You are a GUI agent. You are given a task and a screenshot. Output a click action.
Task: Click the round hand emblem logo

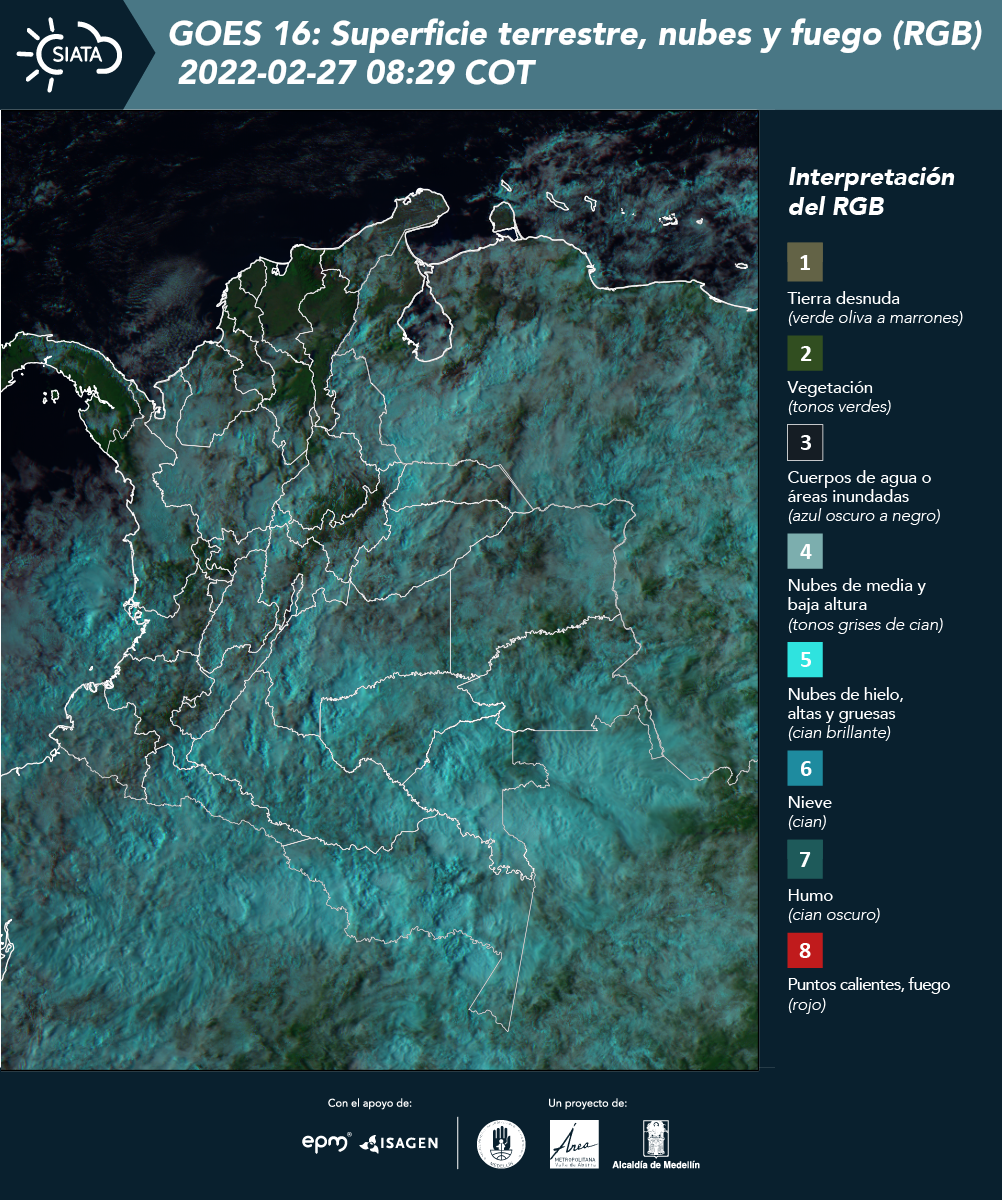point(501,1144)
